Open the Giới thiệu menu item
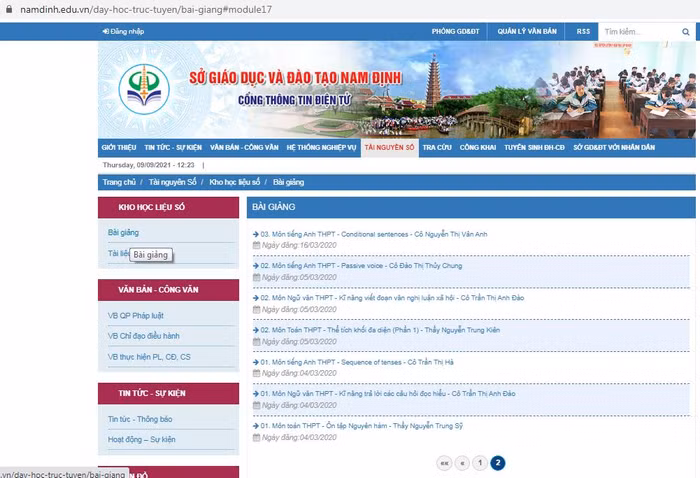The height and width of the screenshot is (478, 700). coord(119,147)
